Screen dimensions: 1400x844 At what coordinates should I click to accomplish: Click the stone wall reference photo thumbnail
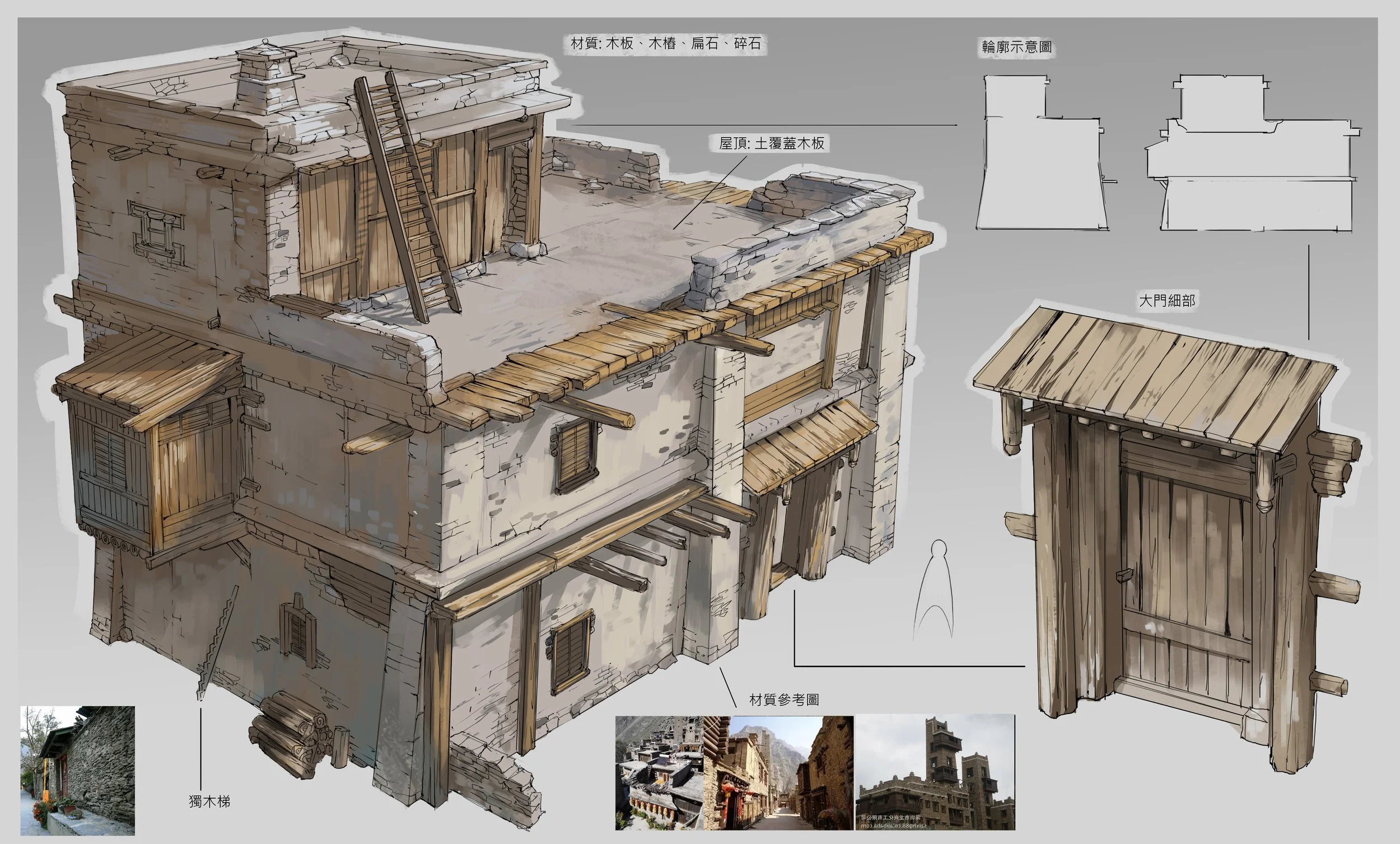tap(78, 770)
